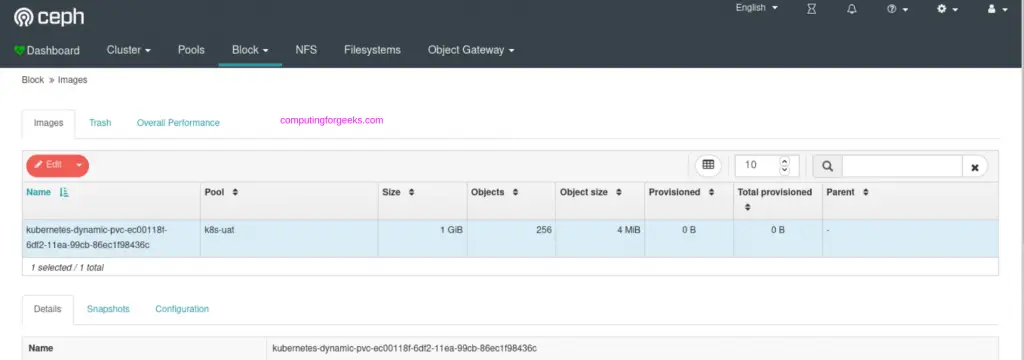Open the English language dropdown
Screen dimensions: 1024x360
point(756,8)
